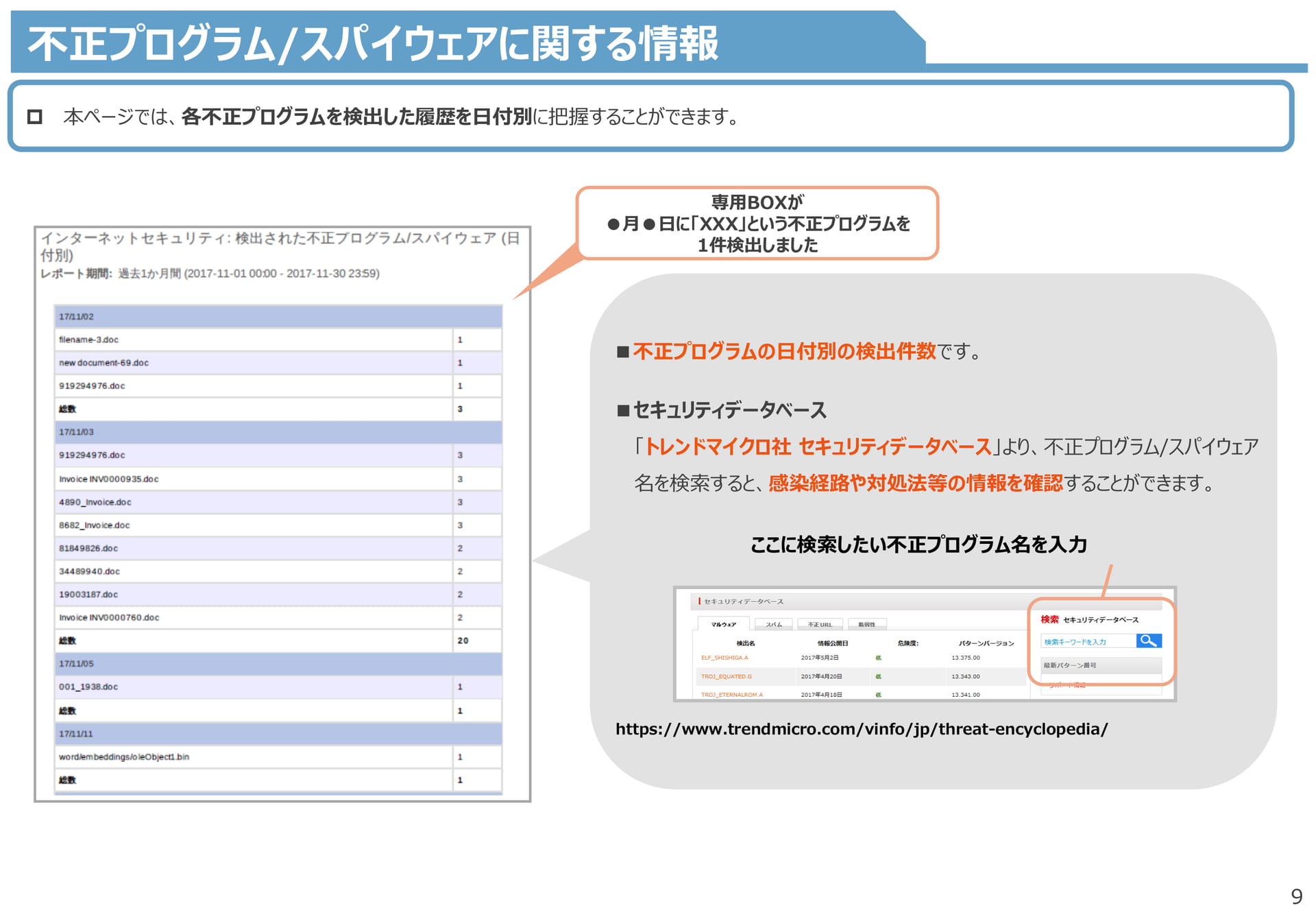The height and width of the screenshot is (910, 1316).
Task: Click the 13.375.00 pattern version cell
Action: (966, 658)
